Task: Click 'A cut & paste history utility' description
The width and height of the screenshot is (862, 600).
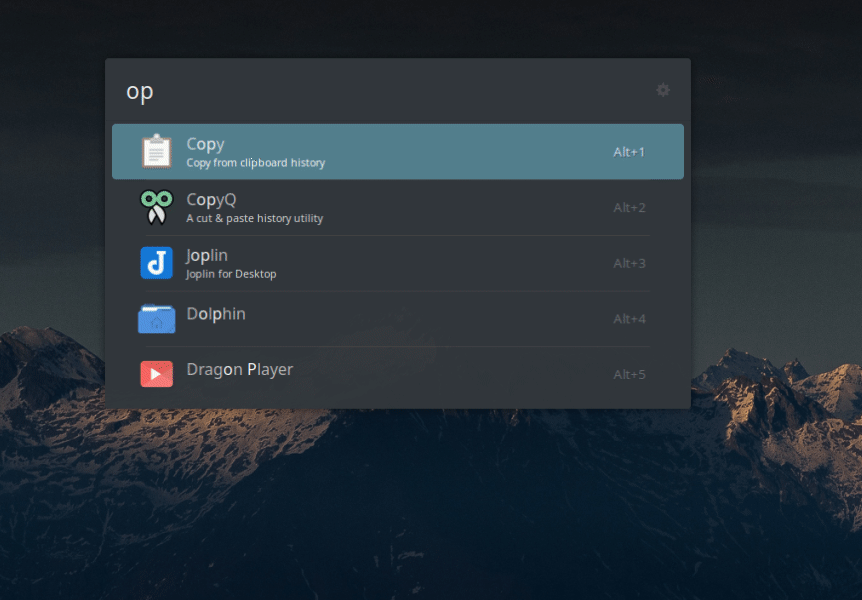Action: 255,218
